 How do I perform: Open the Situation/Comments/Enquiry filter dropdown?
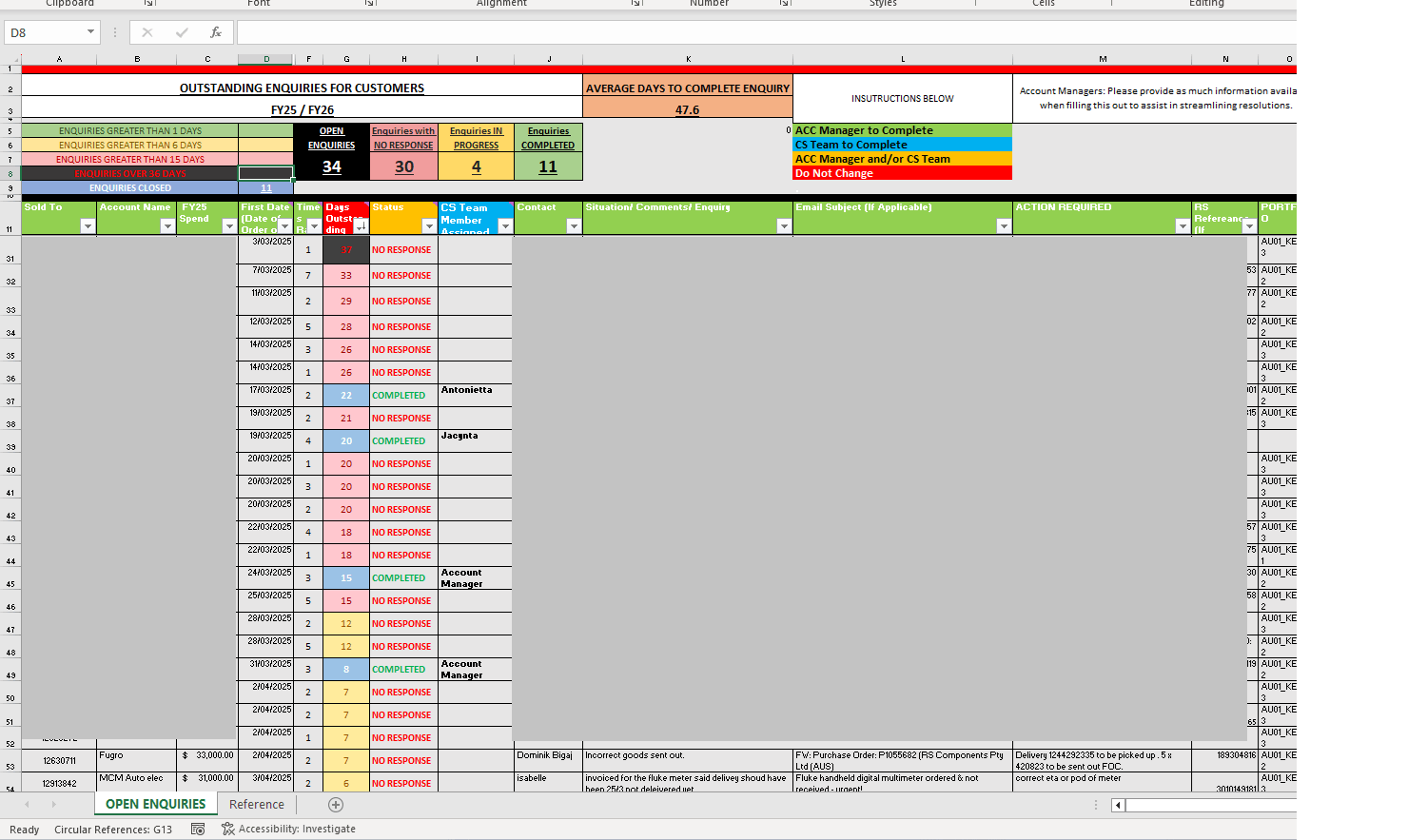point(784,226)
